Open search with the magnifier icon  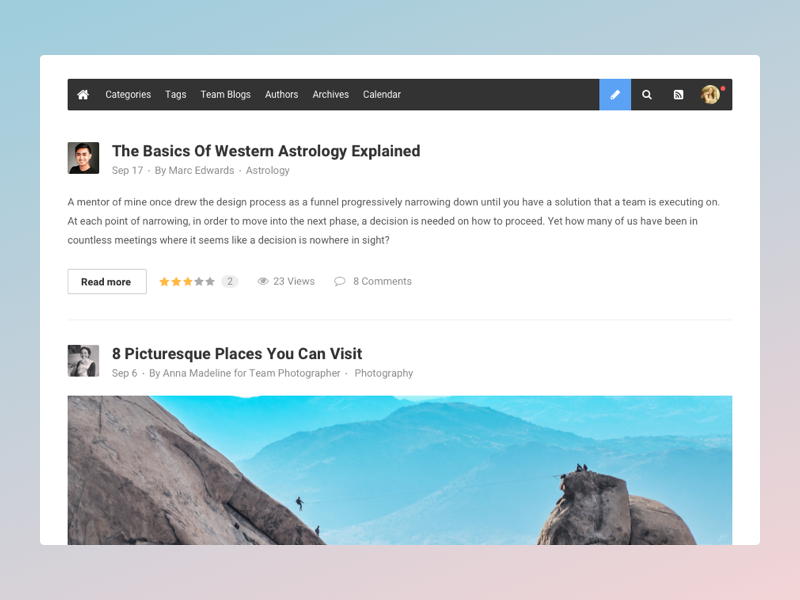click(x=646, y=94)
